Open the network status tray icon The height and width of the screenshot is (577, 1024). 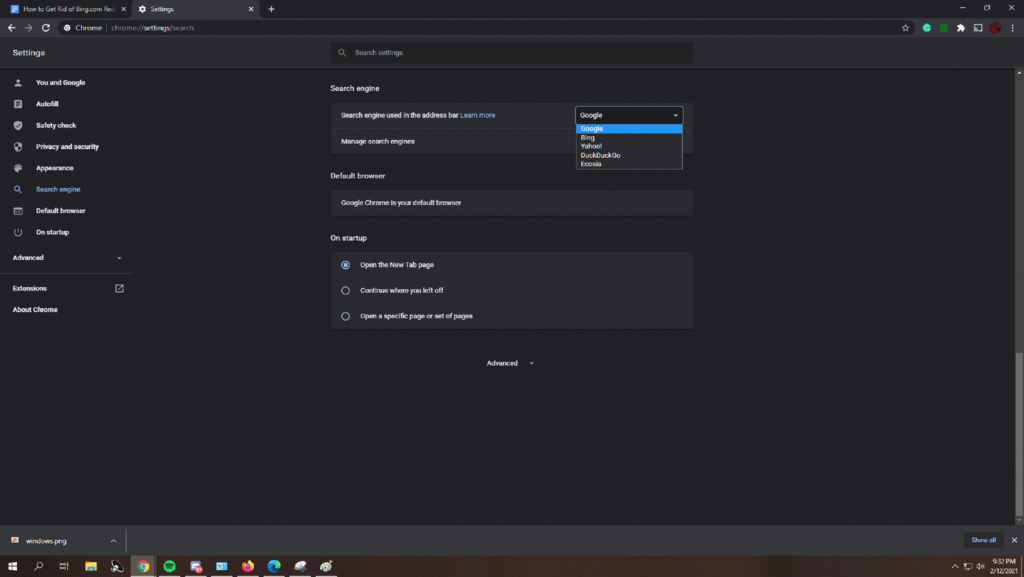click(968, 567)
